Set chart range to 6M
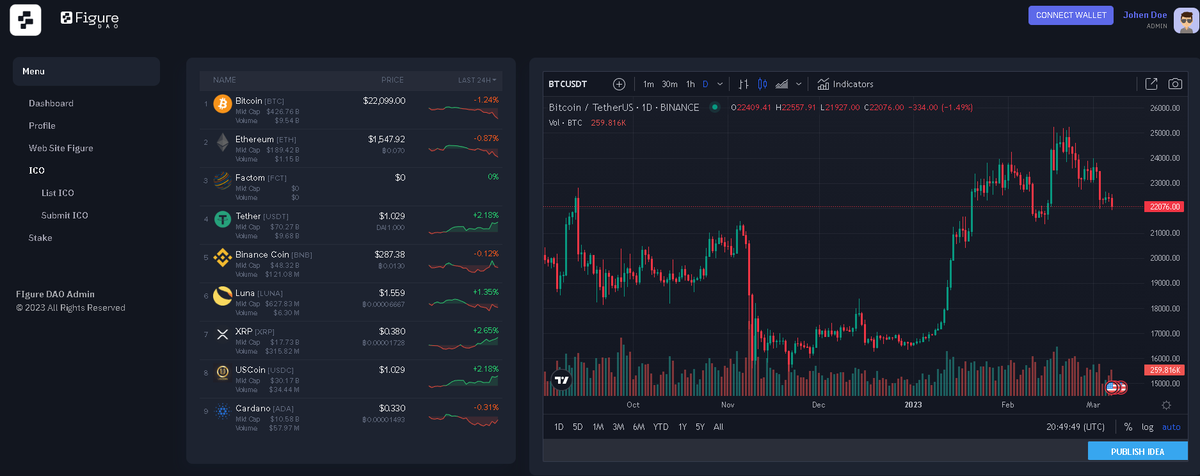Screen dimensions: 1200x476 pyautogui.click(x=638, y=427)
